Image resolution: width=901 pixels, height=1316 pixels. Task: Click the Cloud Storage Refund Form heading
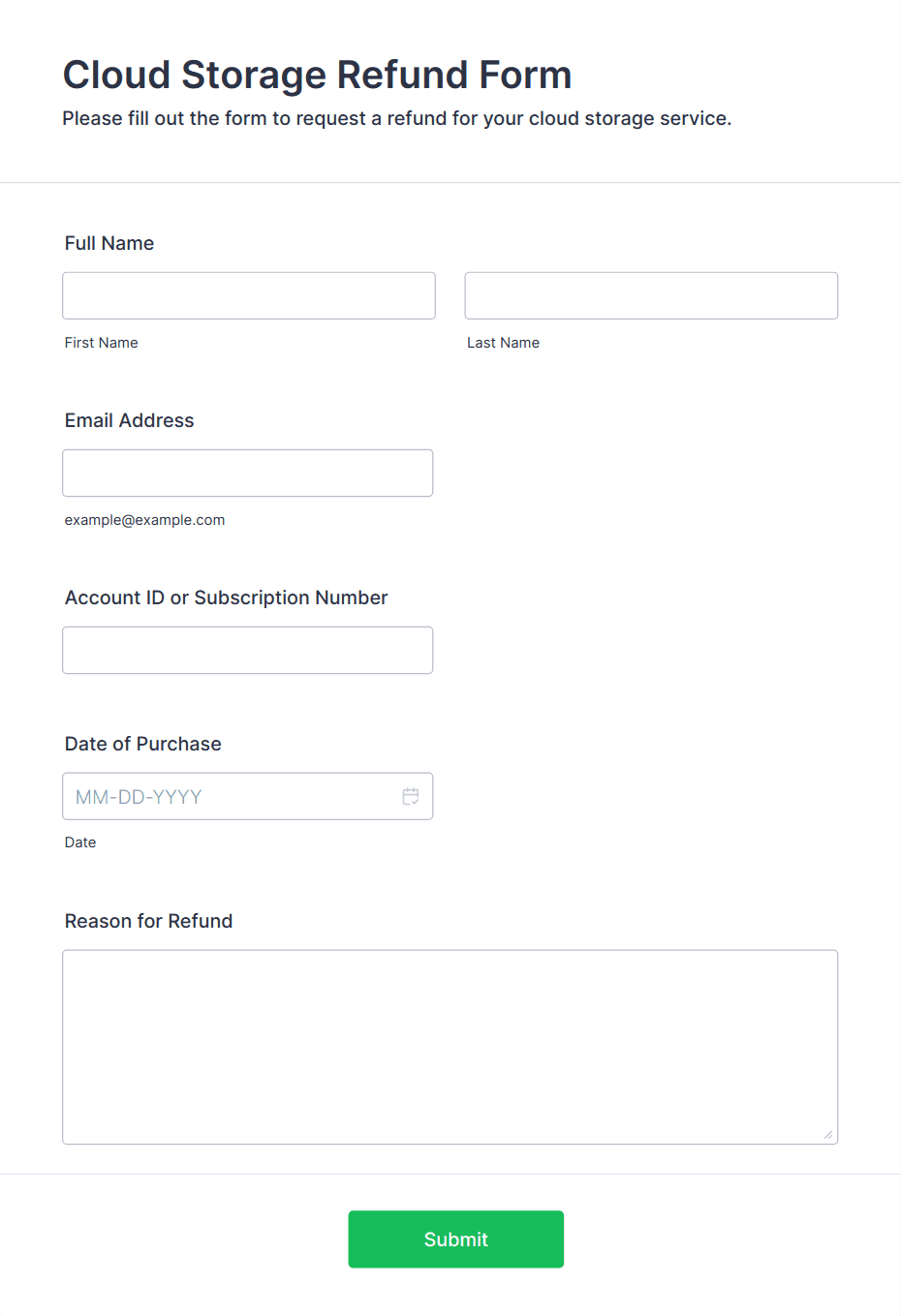pos(318,75)
